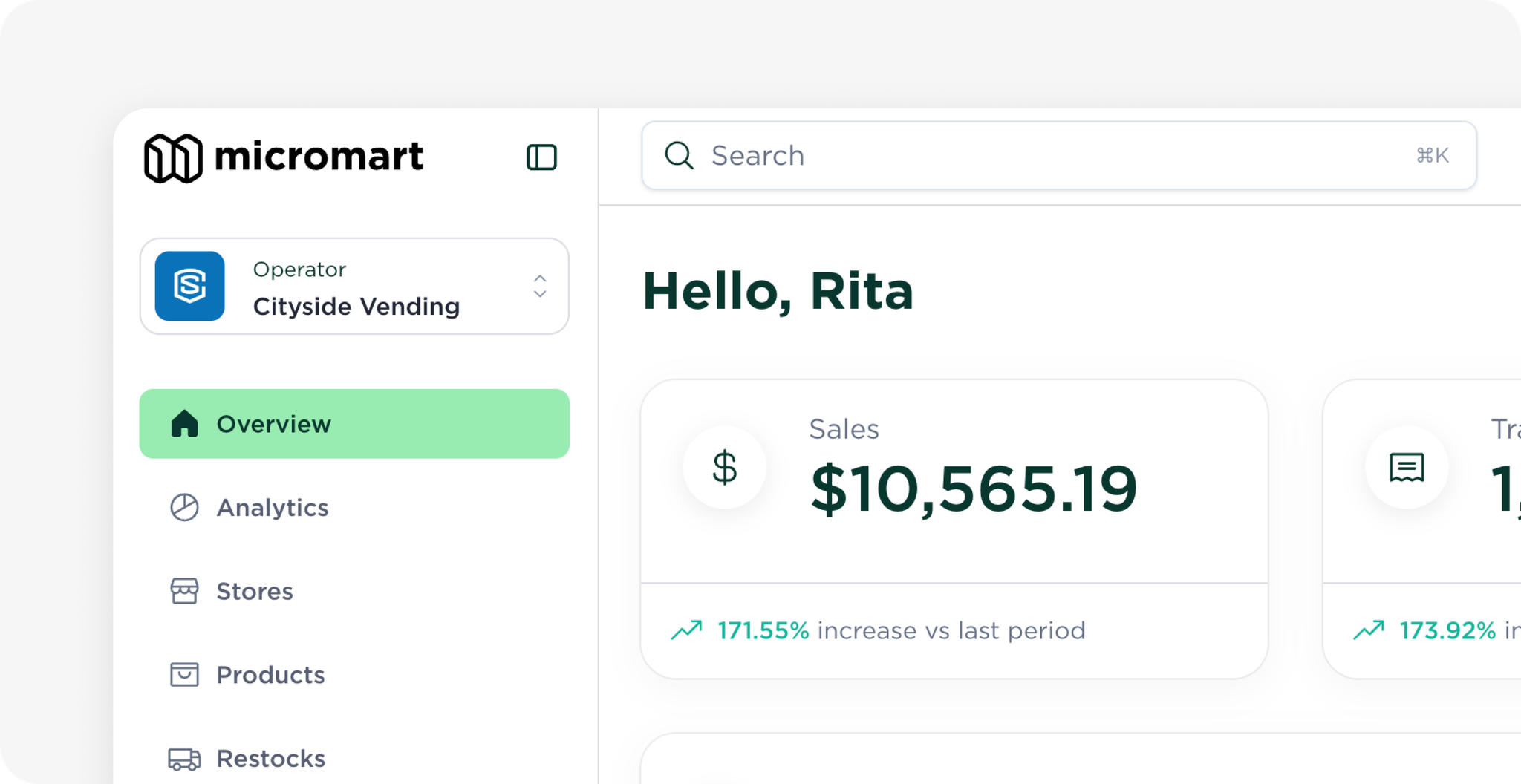This screenshot has height=784, width=1521.
Task: Open the Analytics section
Action: pyautogui.click(x=354, y=507)
